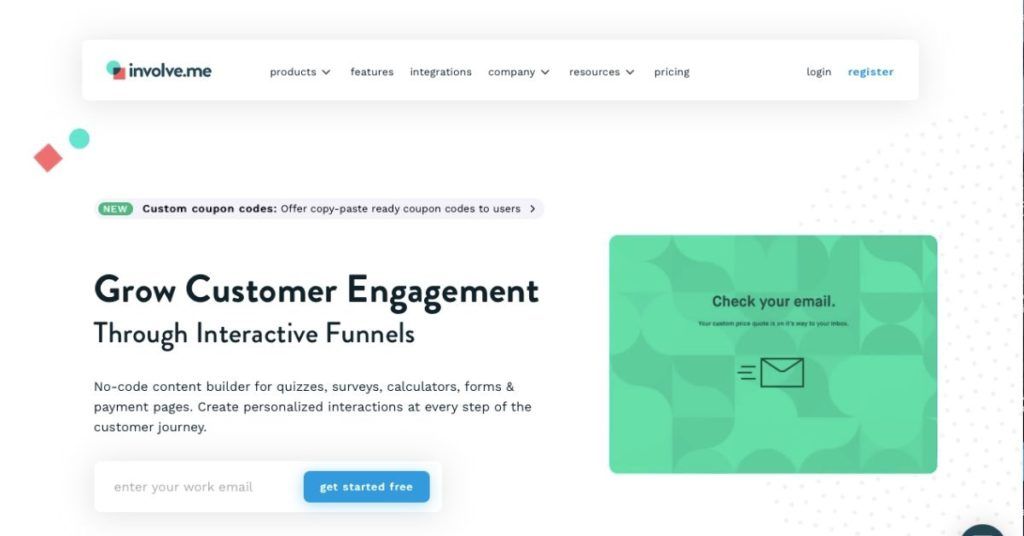Click the teal circle decorative shape
Viewport: 1024px width, 536px height.
(79, 138)
